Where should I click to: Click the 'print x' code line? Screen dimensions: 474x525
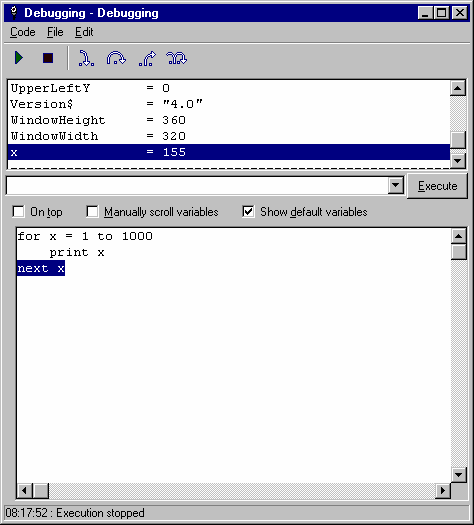coord(77,252)
